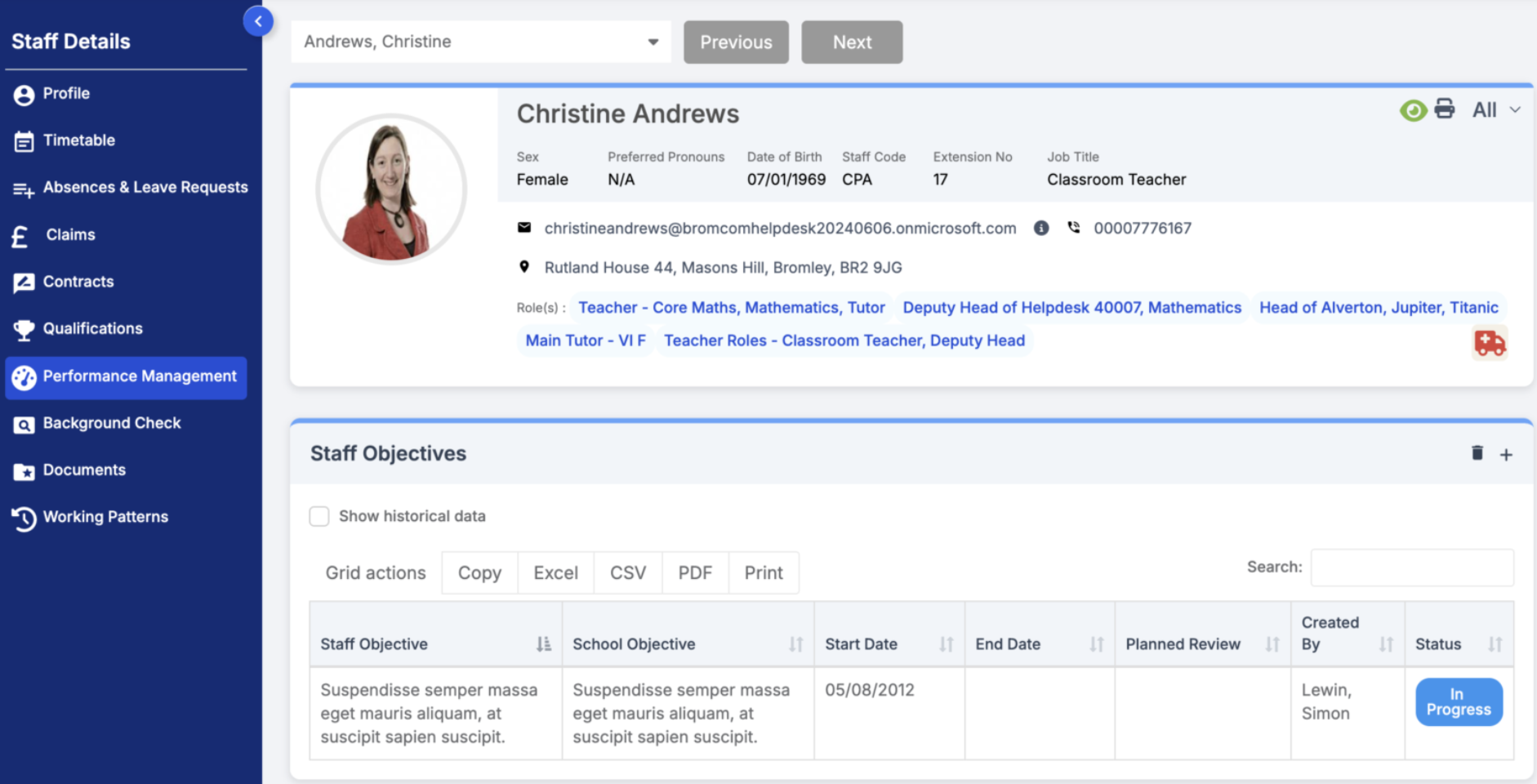
Task: Click Christine Andrews' profile photo
Action: [x=391, y=189]
